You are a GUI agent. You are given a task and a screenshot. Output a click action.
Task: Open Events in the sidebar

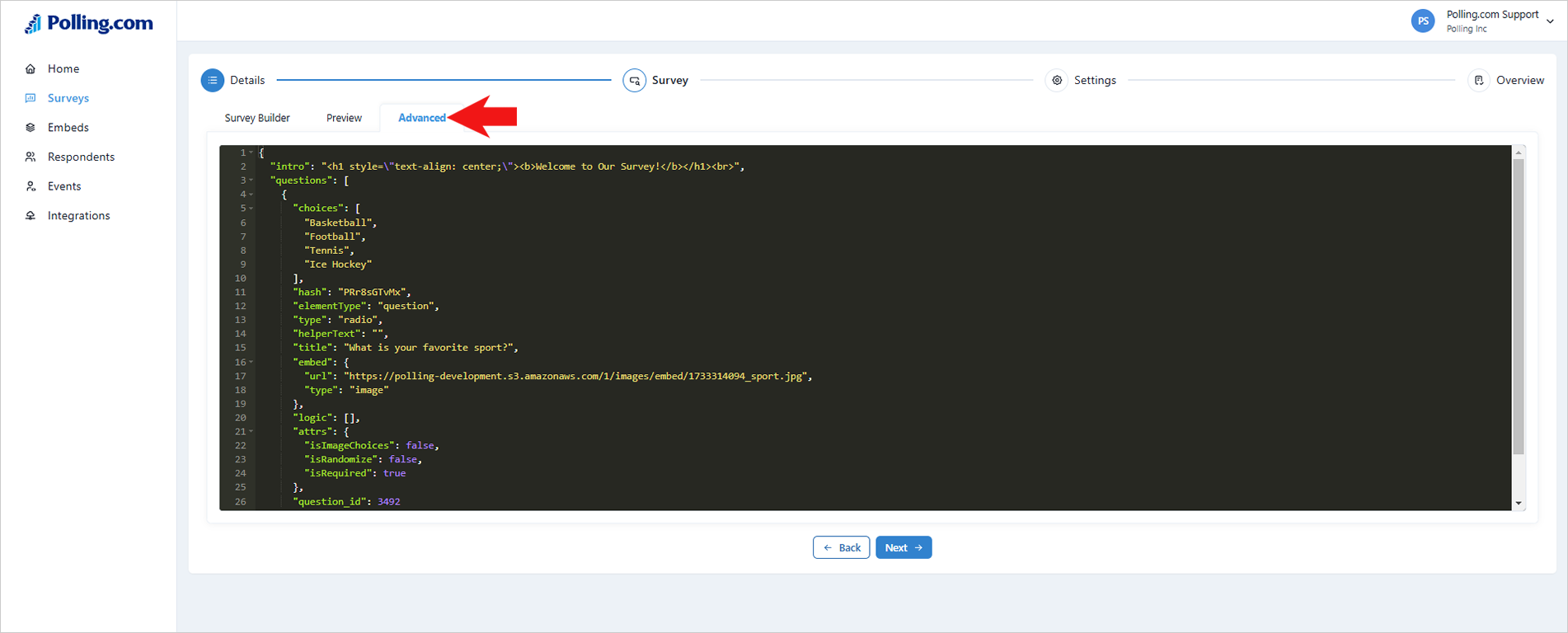coord(64,186)
